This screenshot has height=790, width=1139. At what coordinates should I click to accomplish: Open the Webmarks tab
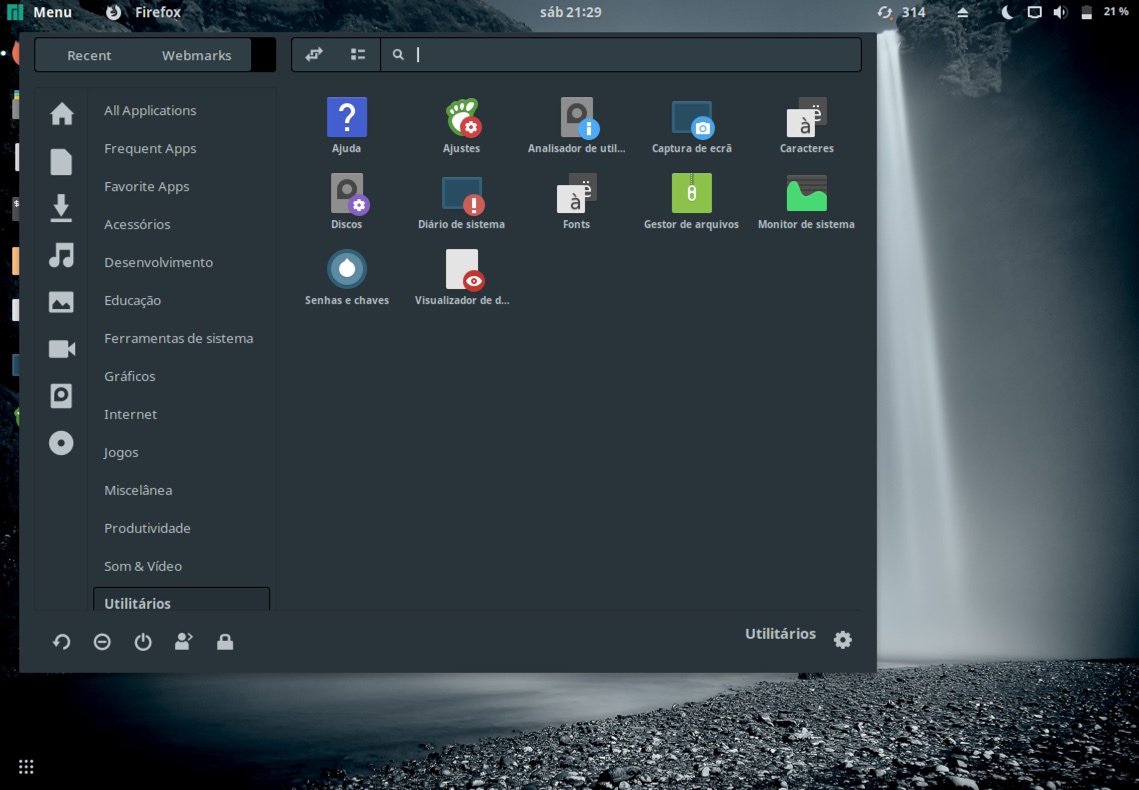pyautogui.click(x=196, y=55)
